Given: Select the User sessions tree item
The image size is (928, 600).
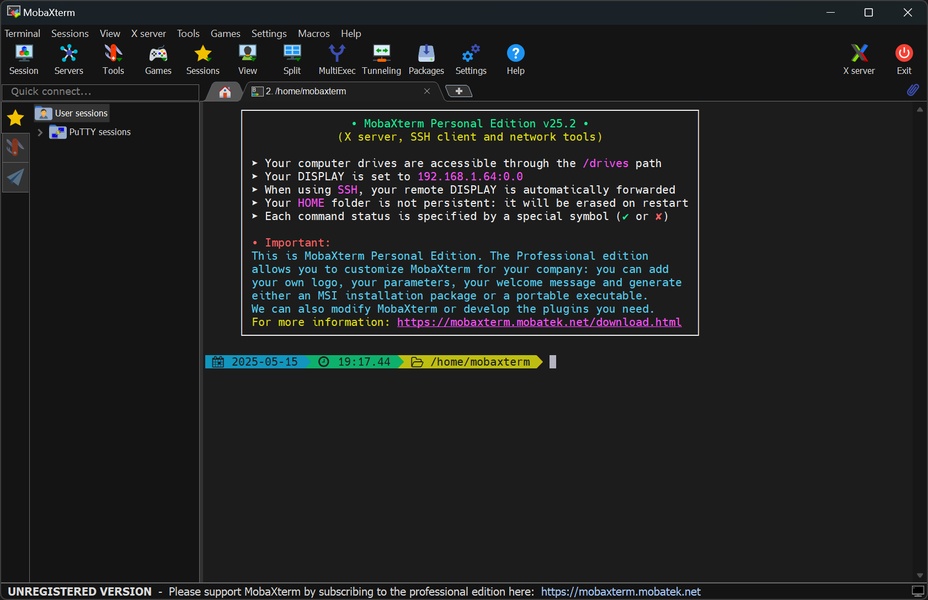Looking at the screenshot, I should pos(80,114).
